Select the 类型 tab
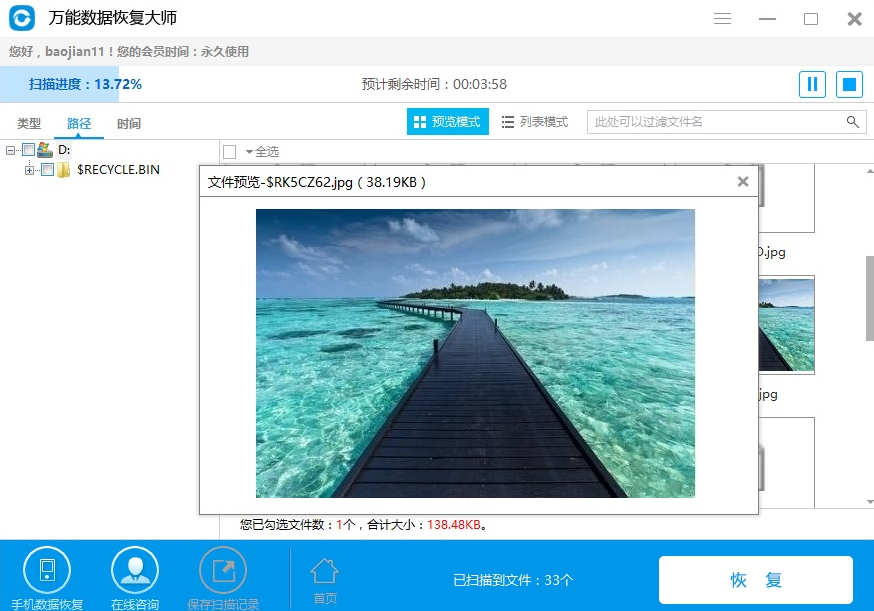 coord(29,124)
